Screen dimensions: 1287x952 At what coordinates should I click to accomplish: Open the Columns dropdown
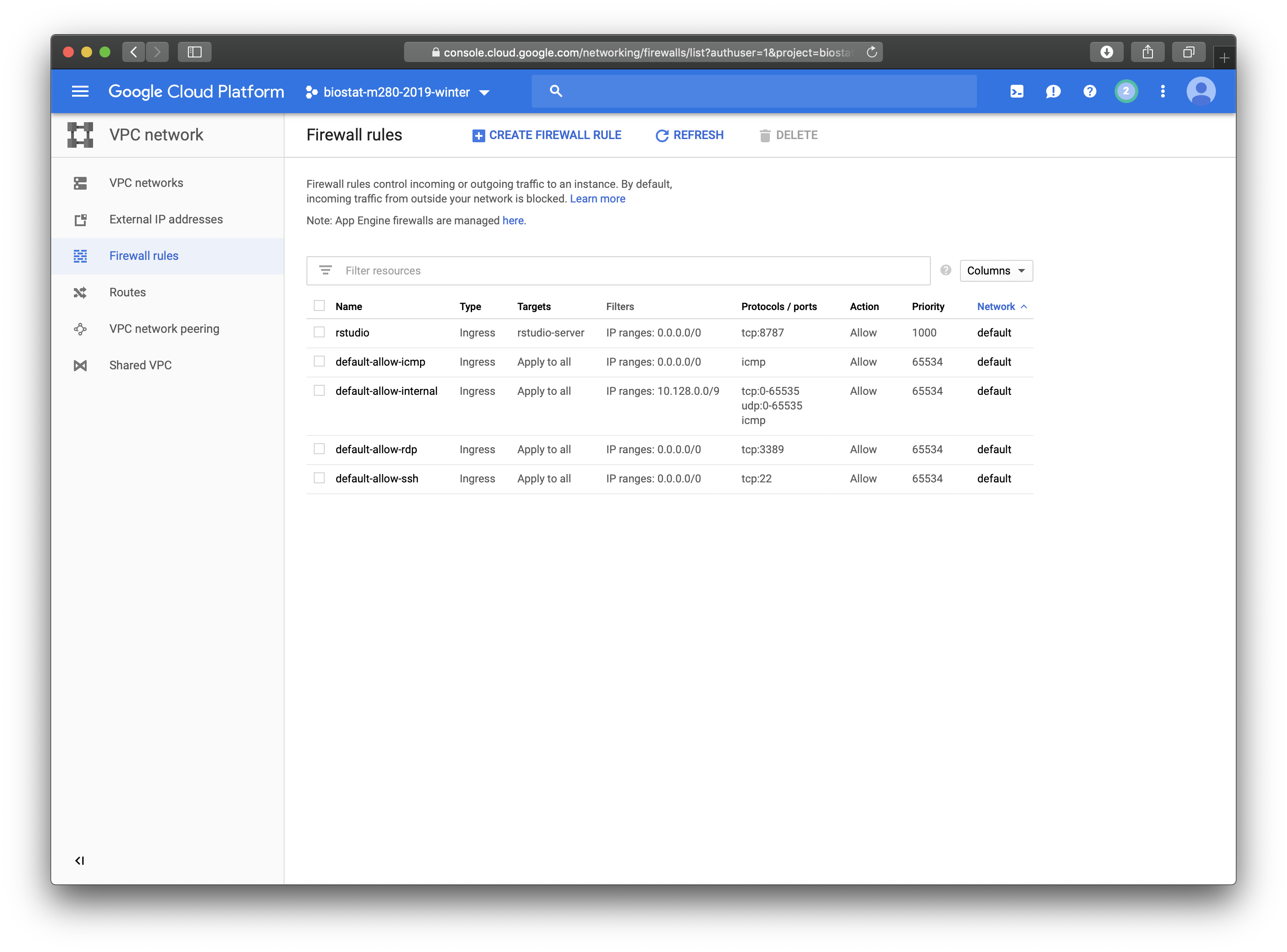(x=996, y=271)
